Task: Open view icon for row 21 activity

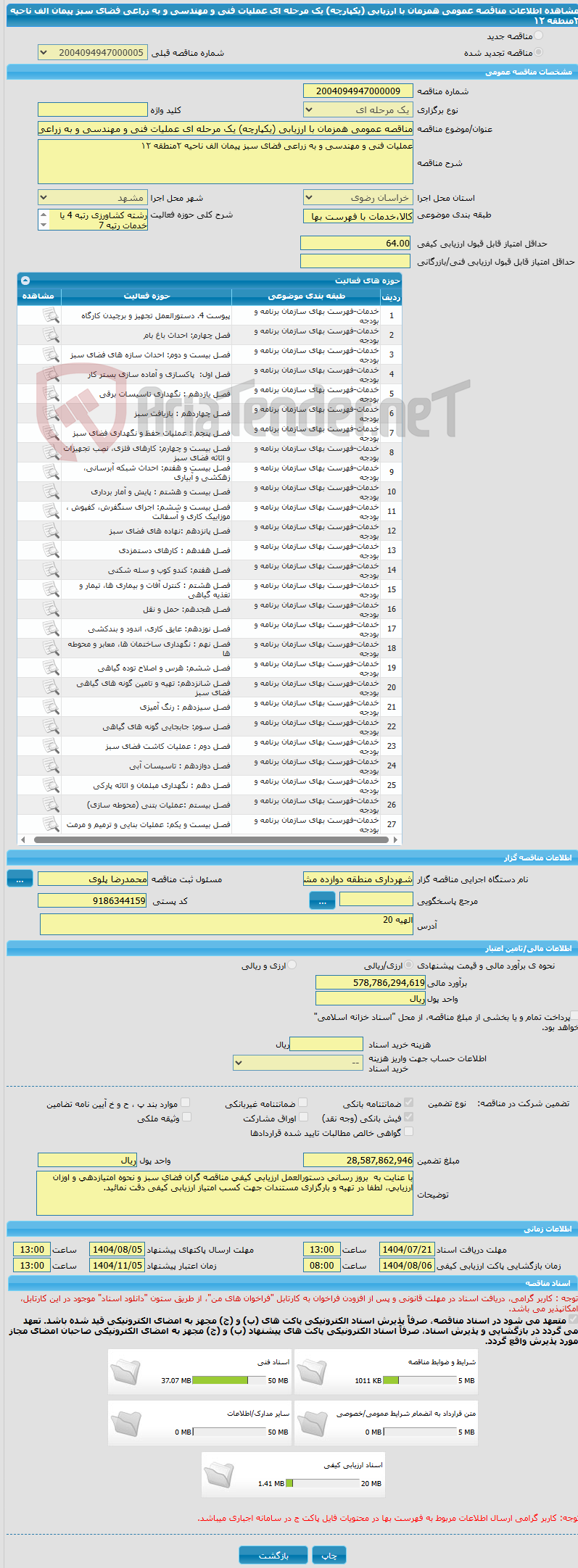Action: click(51, 707)
